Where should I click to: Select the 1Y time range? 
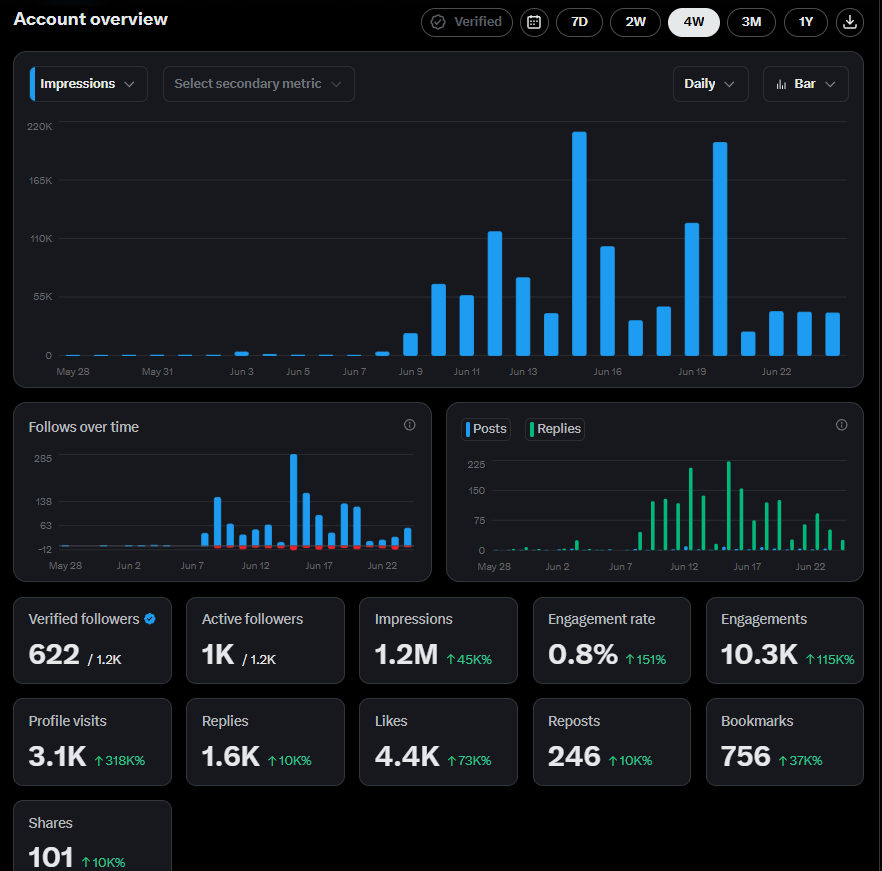pos(806,23)
